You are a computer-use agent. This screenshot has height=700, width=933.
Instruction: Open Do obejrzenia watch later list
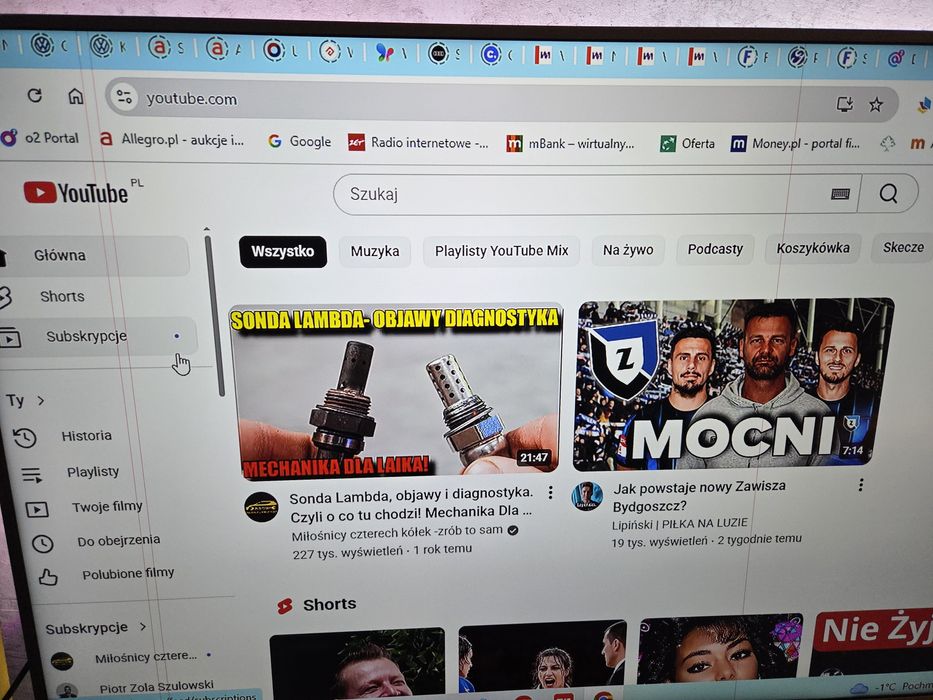pos(118,540)
